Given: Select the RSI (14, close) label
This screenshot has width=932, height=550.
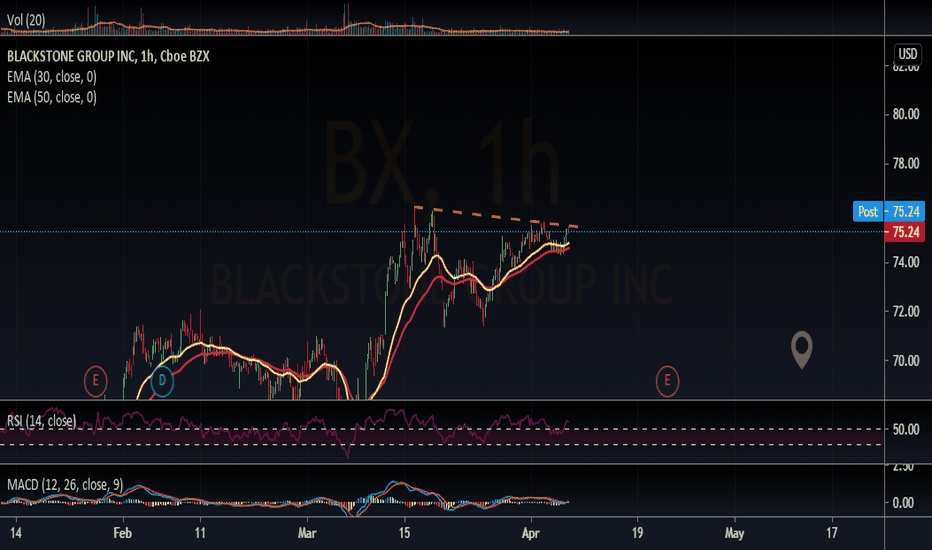Looking at the screenshot, I should (42, 421).
